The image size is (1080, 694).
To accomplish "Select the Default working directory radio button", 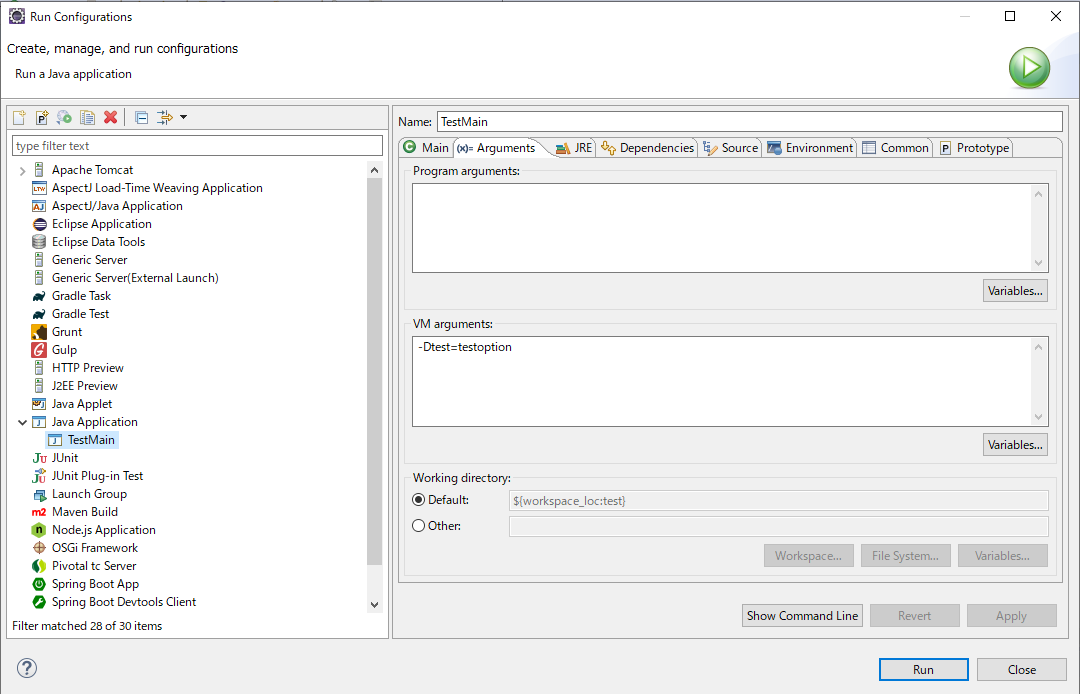I will point(419,500).
